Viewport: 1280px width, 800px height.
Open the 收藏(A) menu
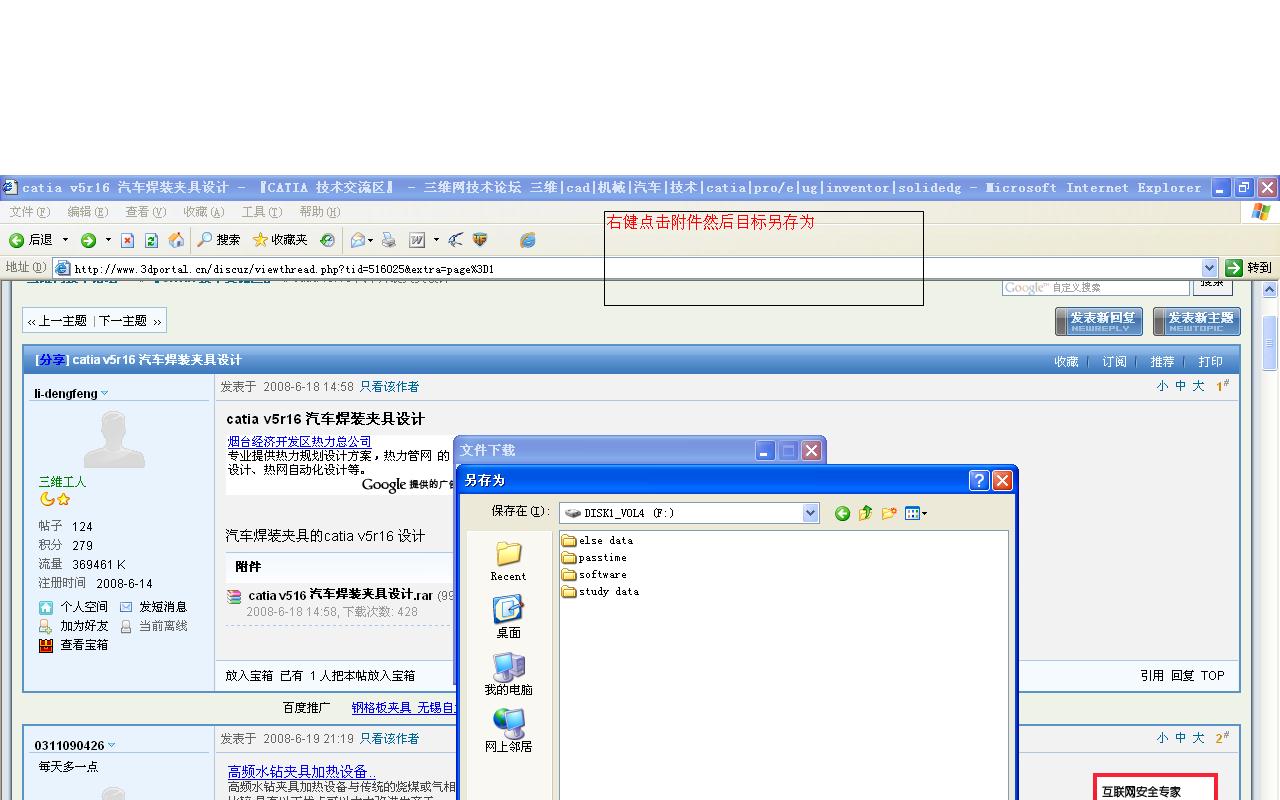pos(203,212)
